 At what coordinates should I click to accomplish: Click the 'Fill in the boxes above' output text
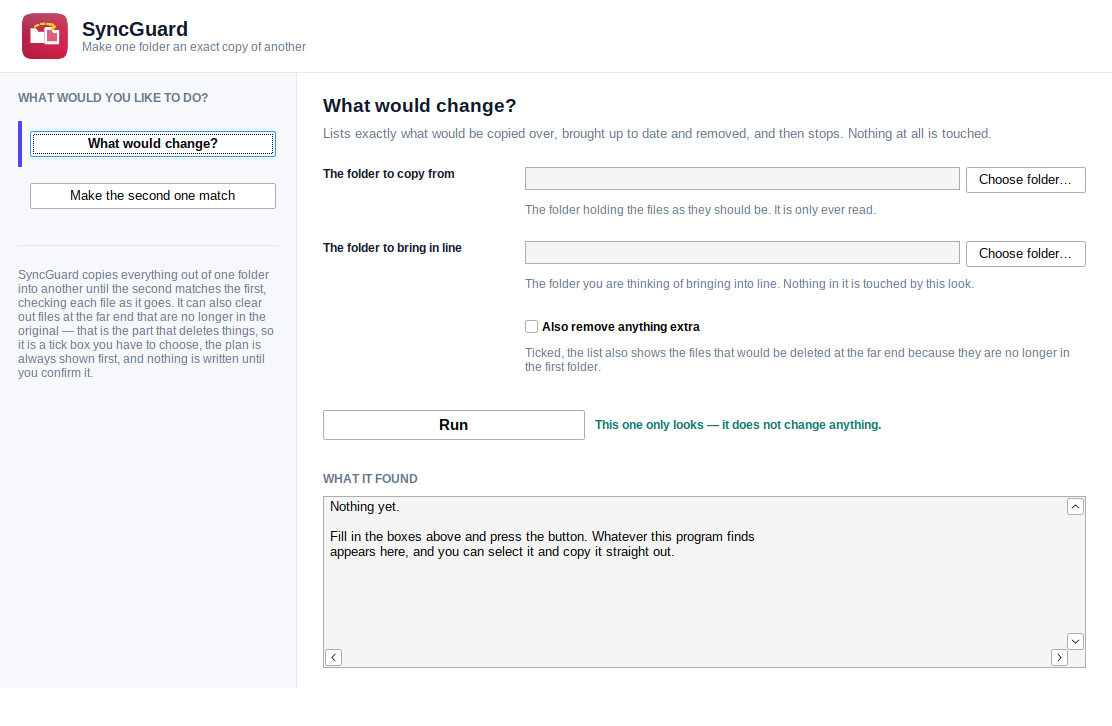click(542, 544)
